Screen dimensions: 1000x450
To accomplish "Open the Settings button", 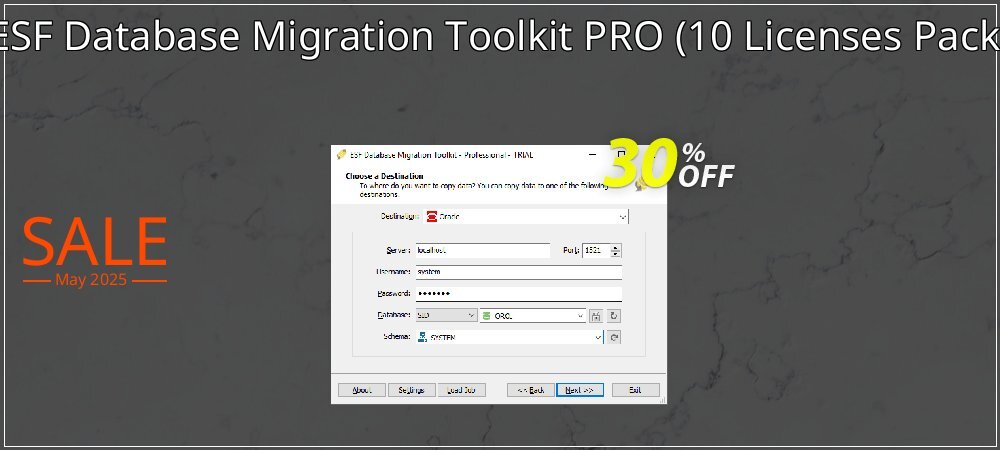I will pyautogui.click(x=411, y=390).
